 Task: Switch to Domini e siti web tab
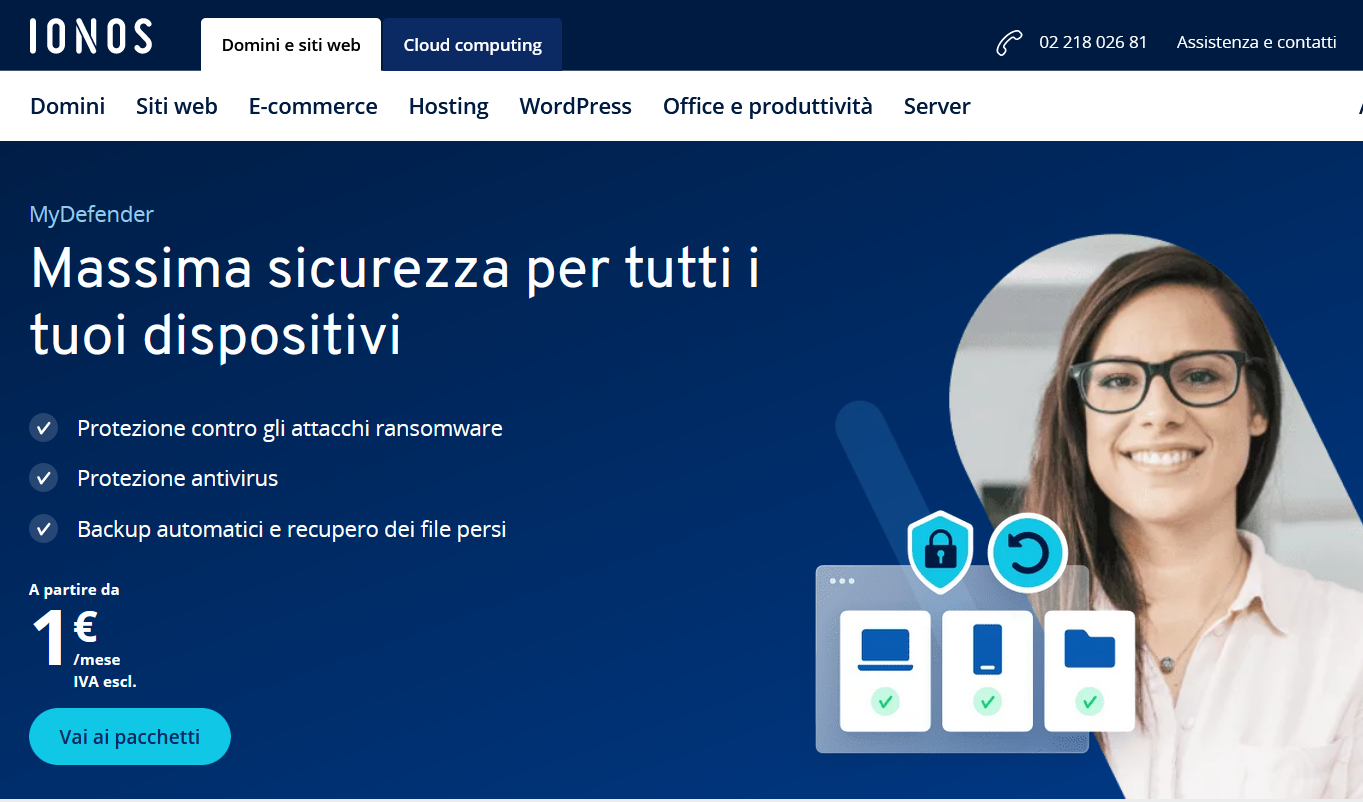pyautogui.click(x=291, y=45)
